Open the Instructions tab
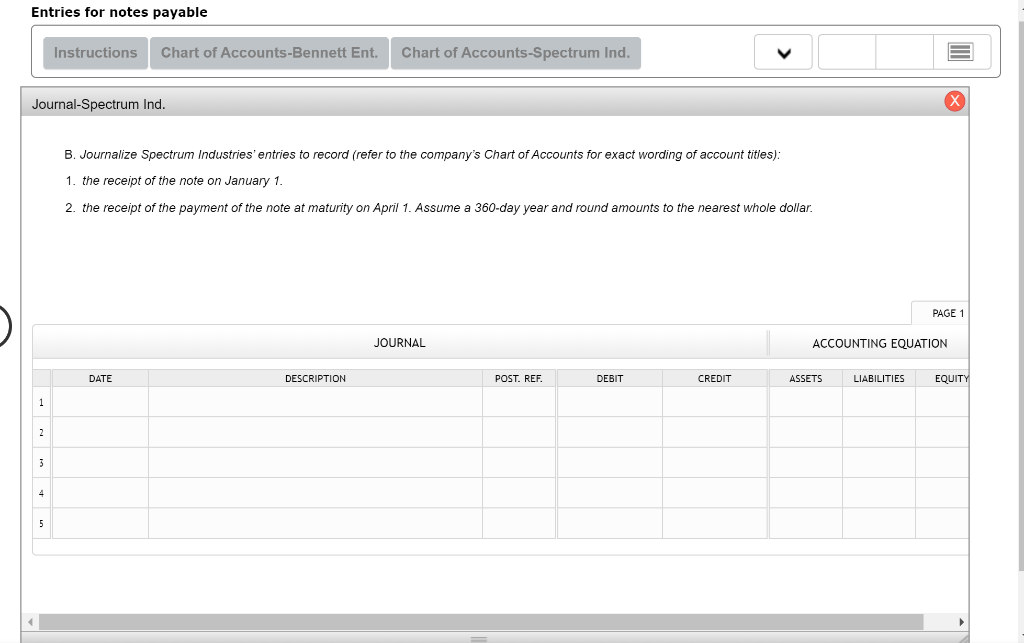1024x643 pixels. click(95, 53)
